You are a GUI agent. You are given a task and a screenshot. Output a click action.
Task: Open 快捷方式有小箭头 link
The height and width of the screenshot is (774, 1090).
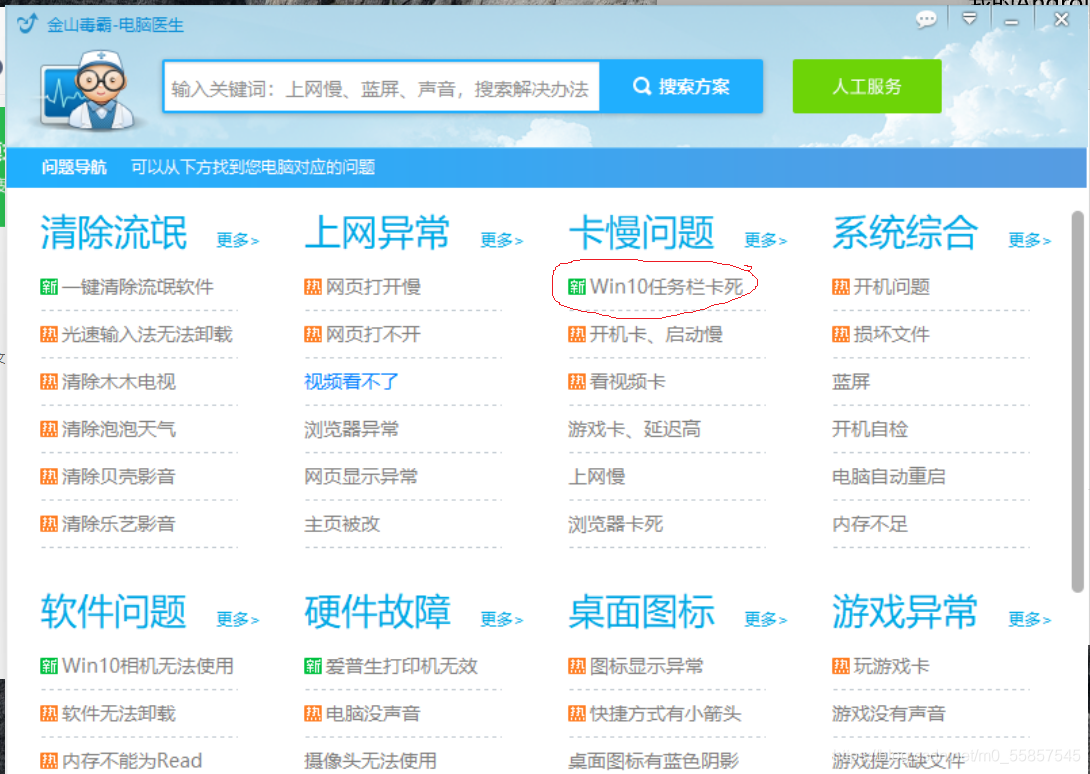point(665,713)
